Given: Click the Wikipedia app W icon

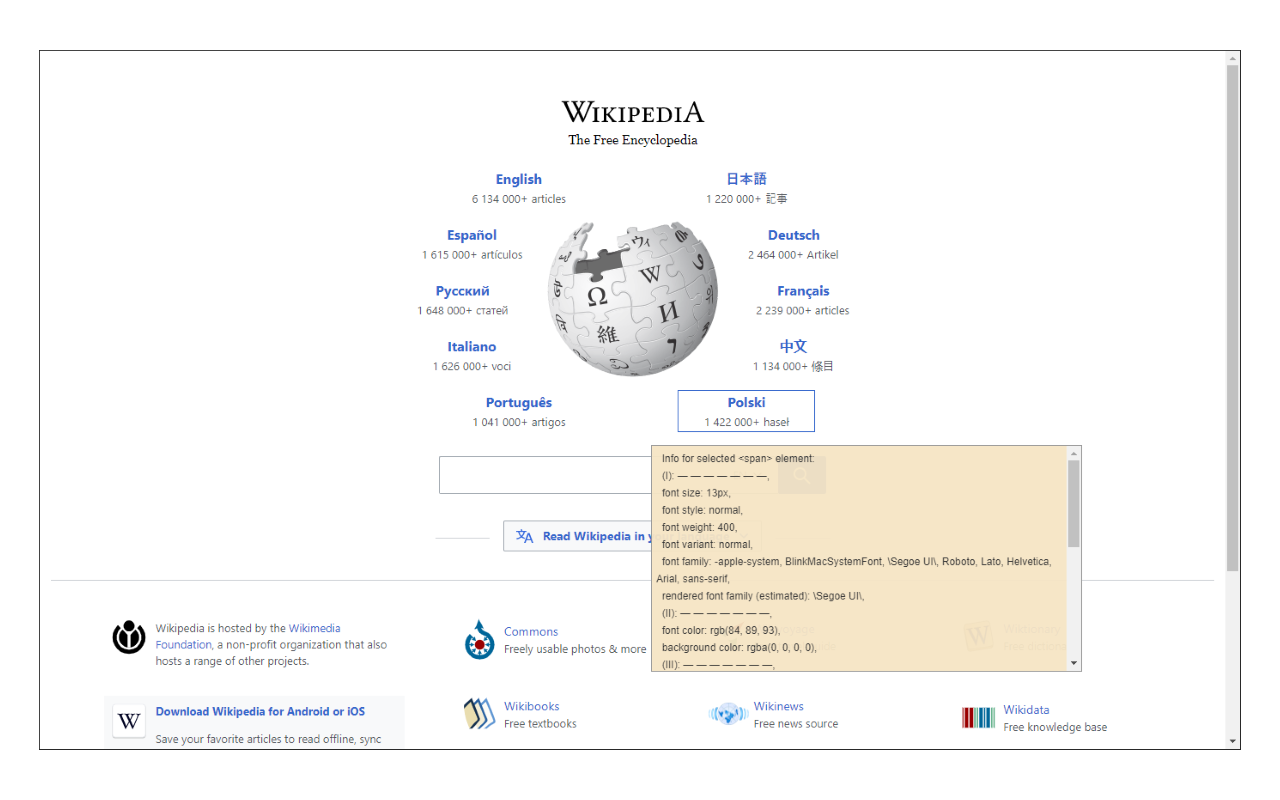Looking at the screenshot, I should pos(128,721).
